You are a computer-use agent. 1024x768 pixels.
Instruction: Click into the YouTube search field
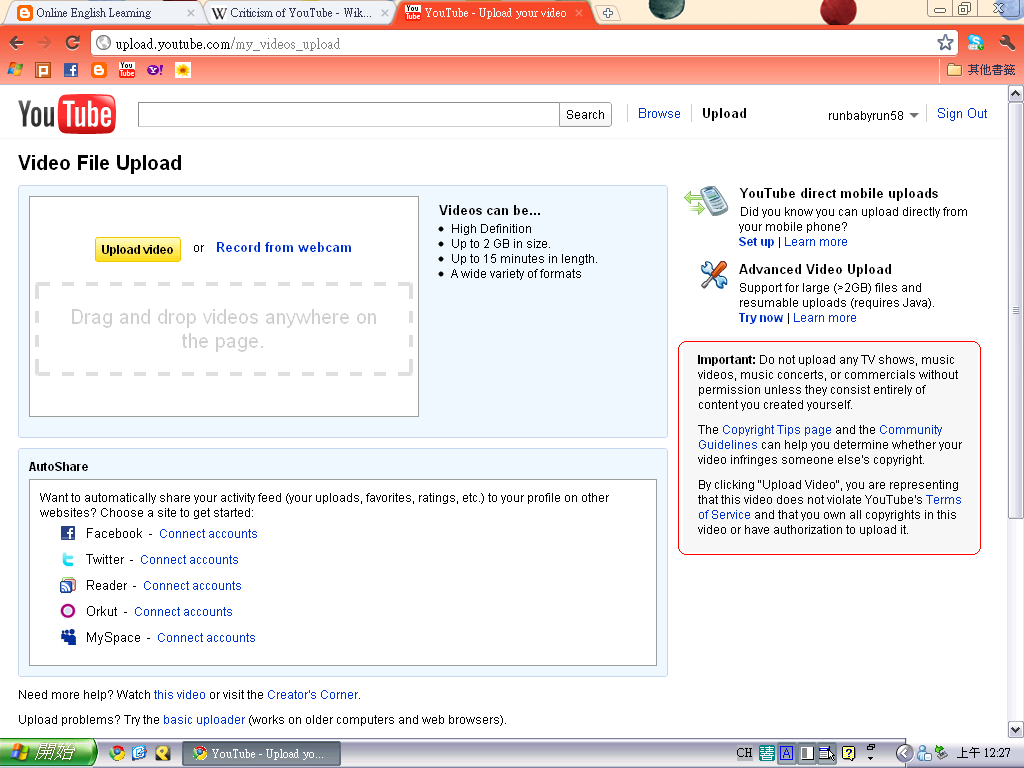pyautogui.click(x=349, y=115)
